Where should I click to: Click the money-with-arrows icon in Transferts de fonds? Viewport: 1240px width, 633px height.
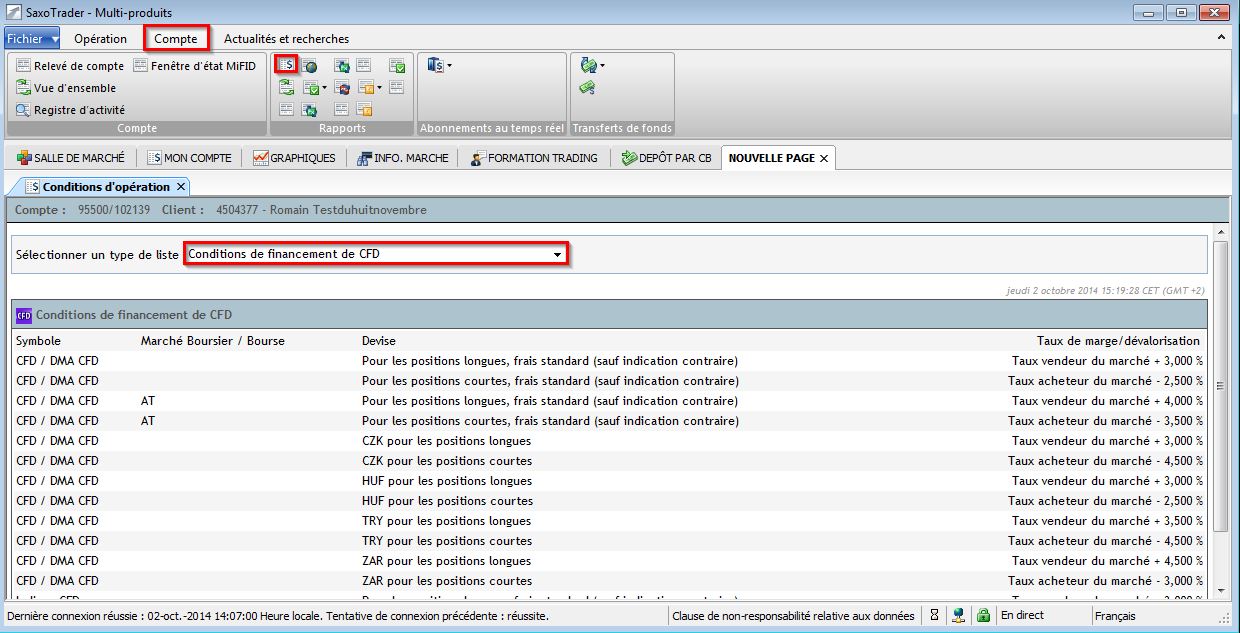pos(588,66)
